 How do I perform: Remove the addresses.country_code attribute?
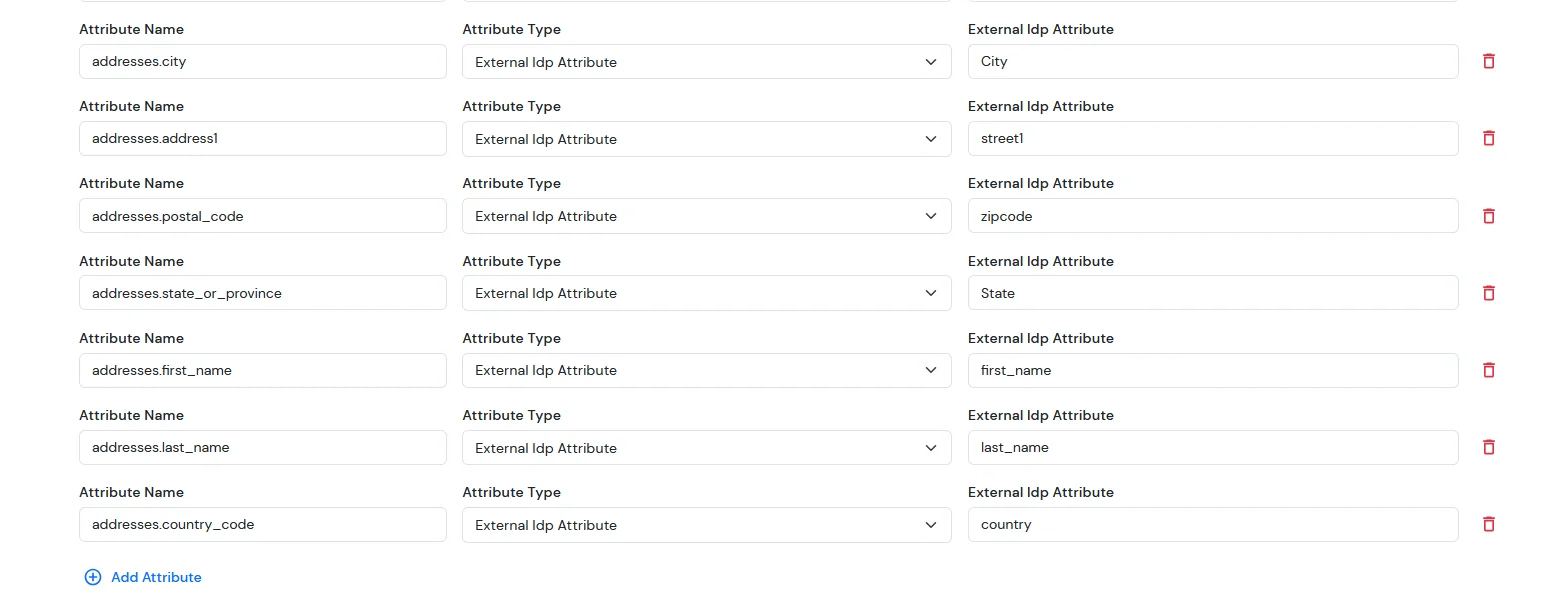1488,524
